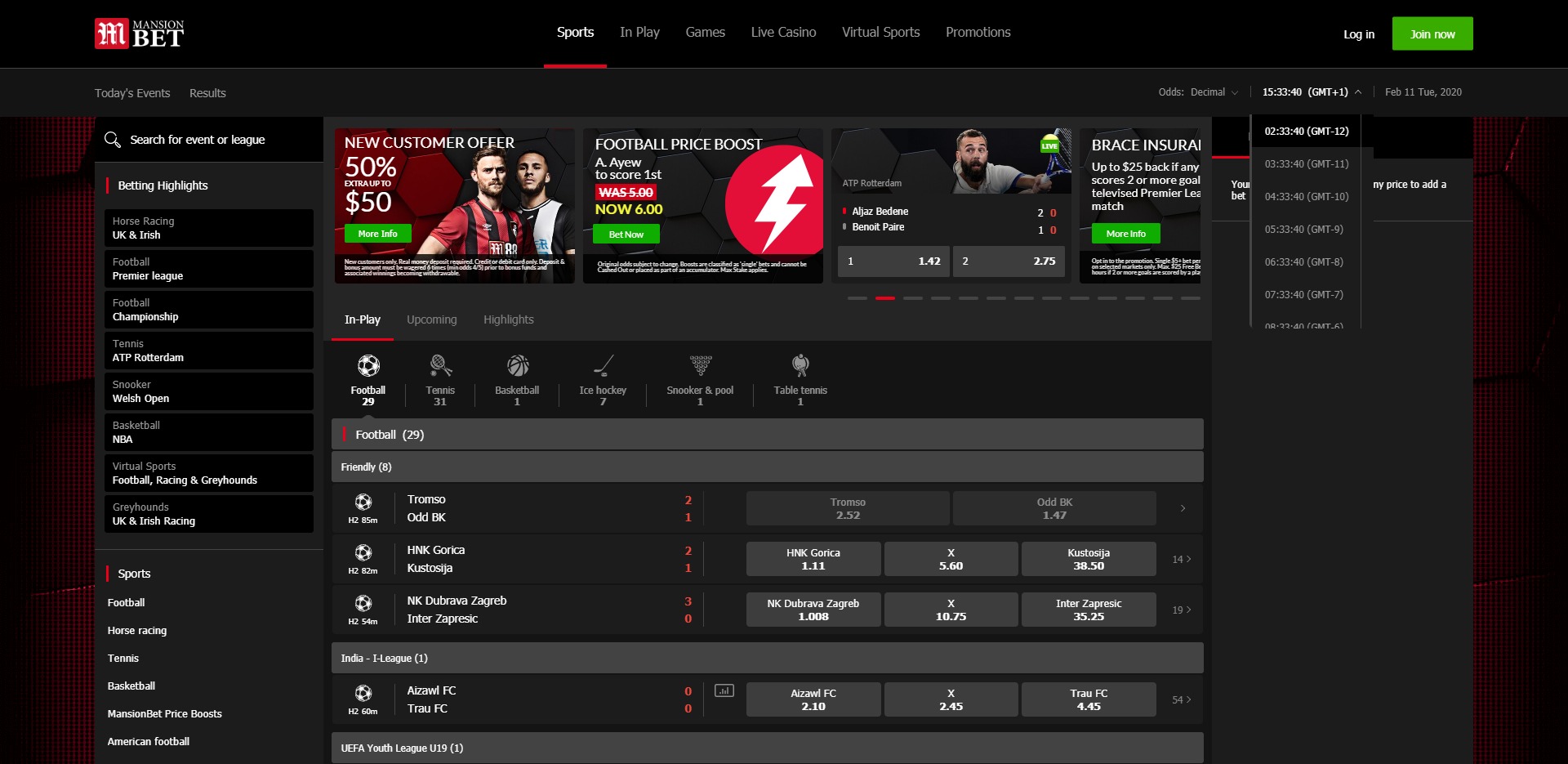Go to Live Casino section
Viewport: 1568px width, 764px height.
click(783, 33)
